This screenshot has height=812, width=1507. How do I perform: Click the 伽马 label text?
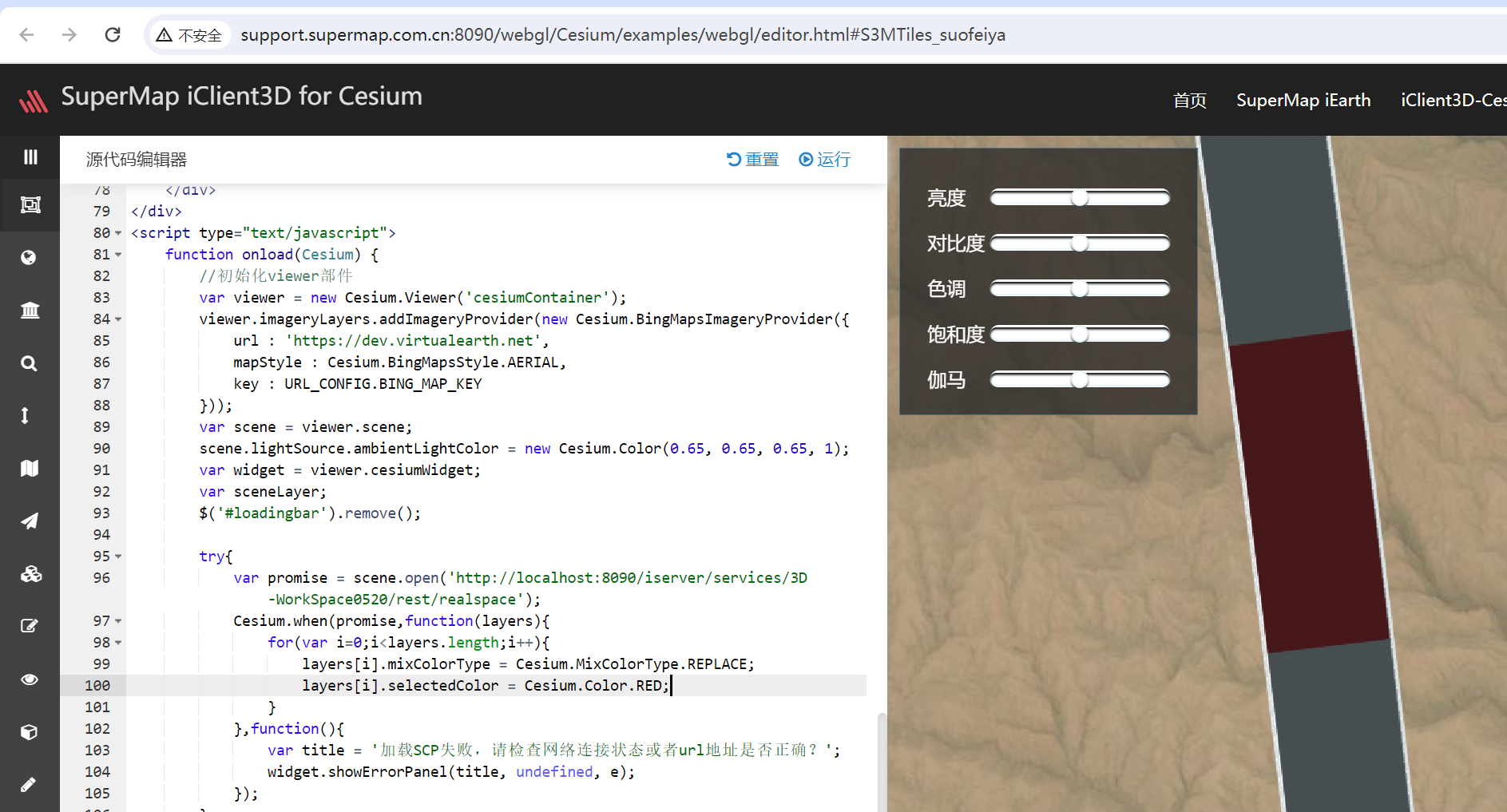pos(946,379)
